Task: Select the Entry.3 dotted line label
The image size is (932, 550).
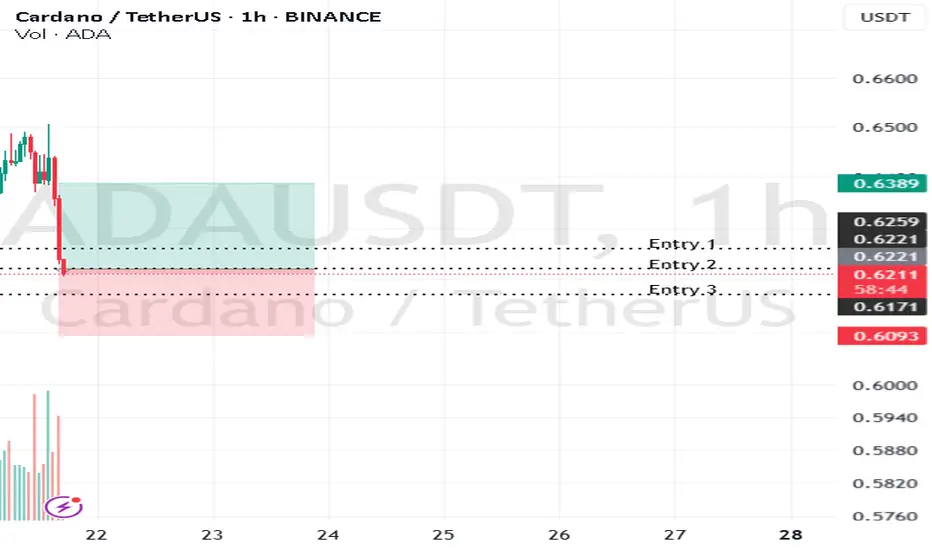Action: click(x=682, y=290)
